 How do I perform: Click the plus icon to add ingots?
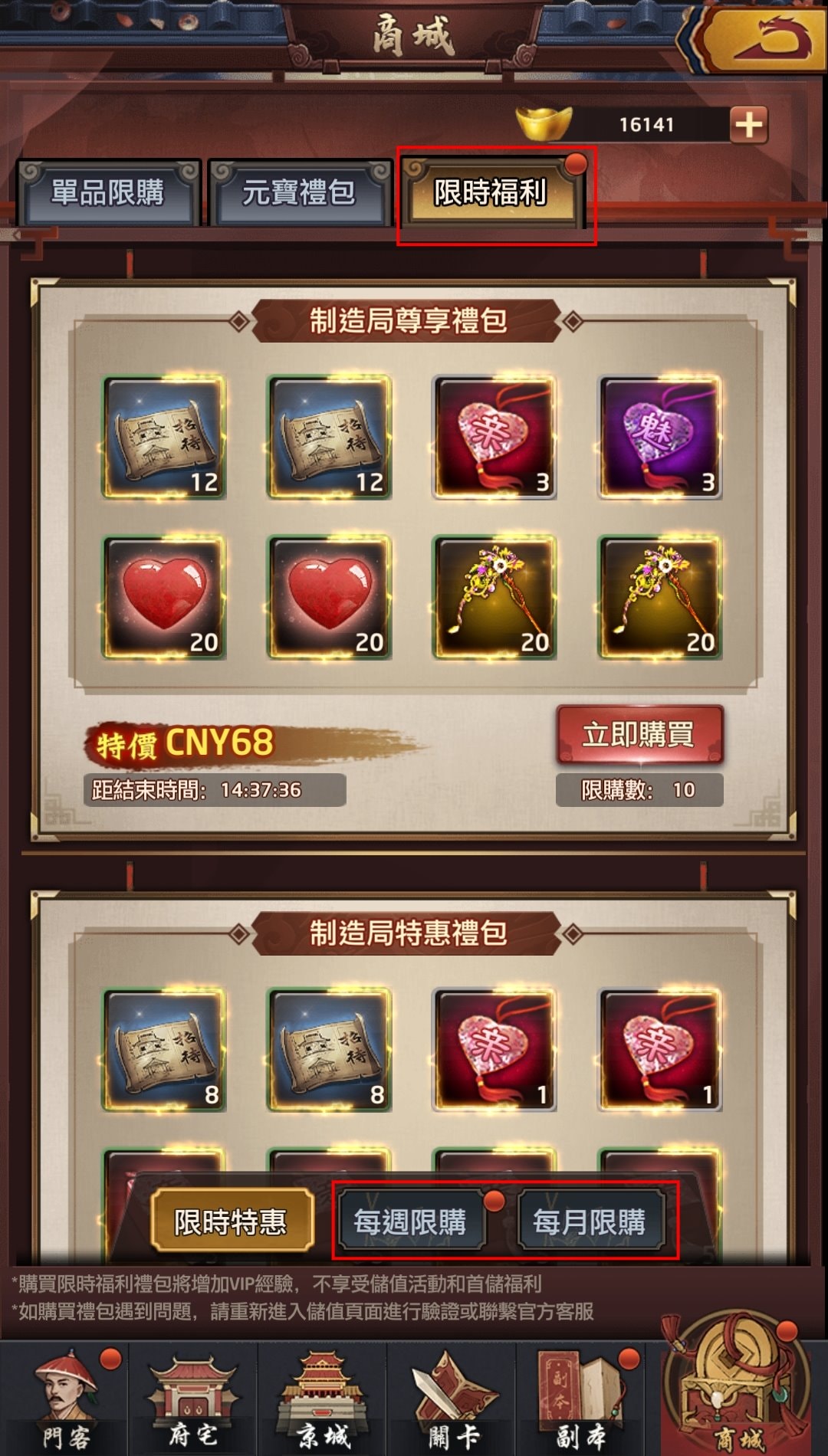click(749, 124)
